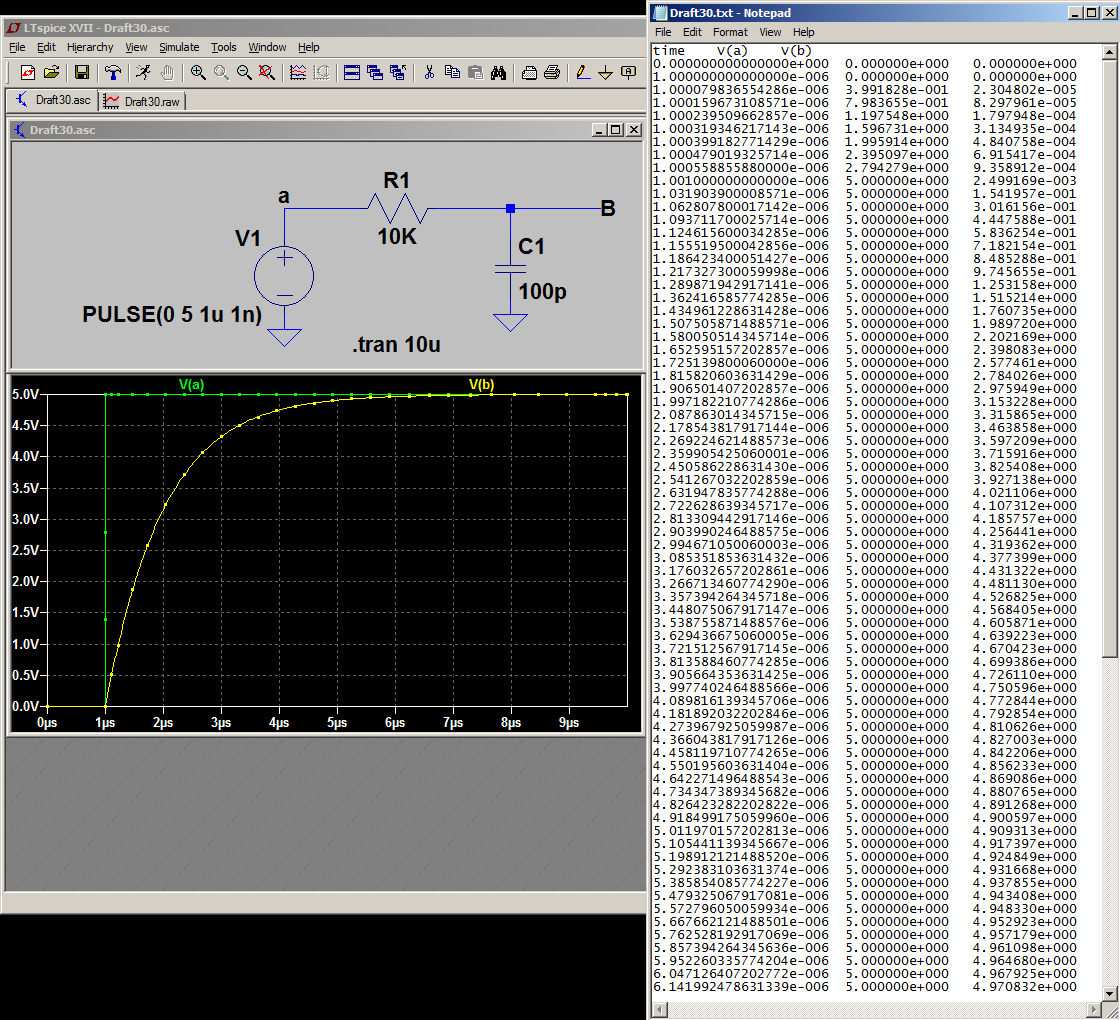
Task: Click the V1 voltage source symbol
Action: point(284,276)
